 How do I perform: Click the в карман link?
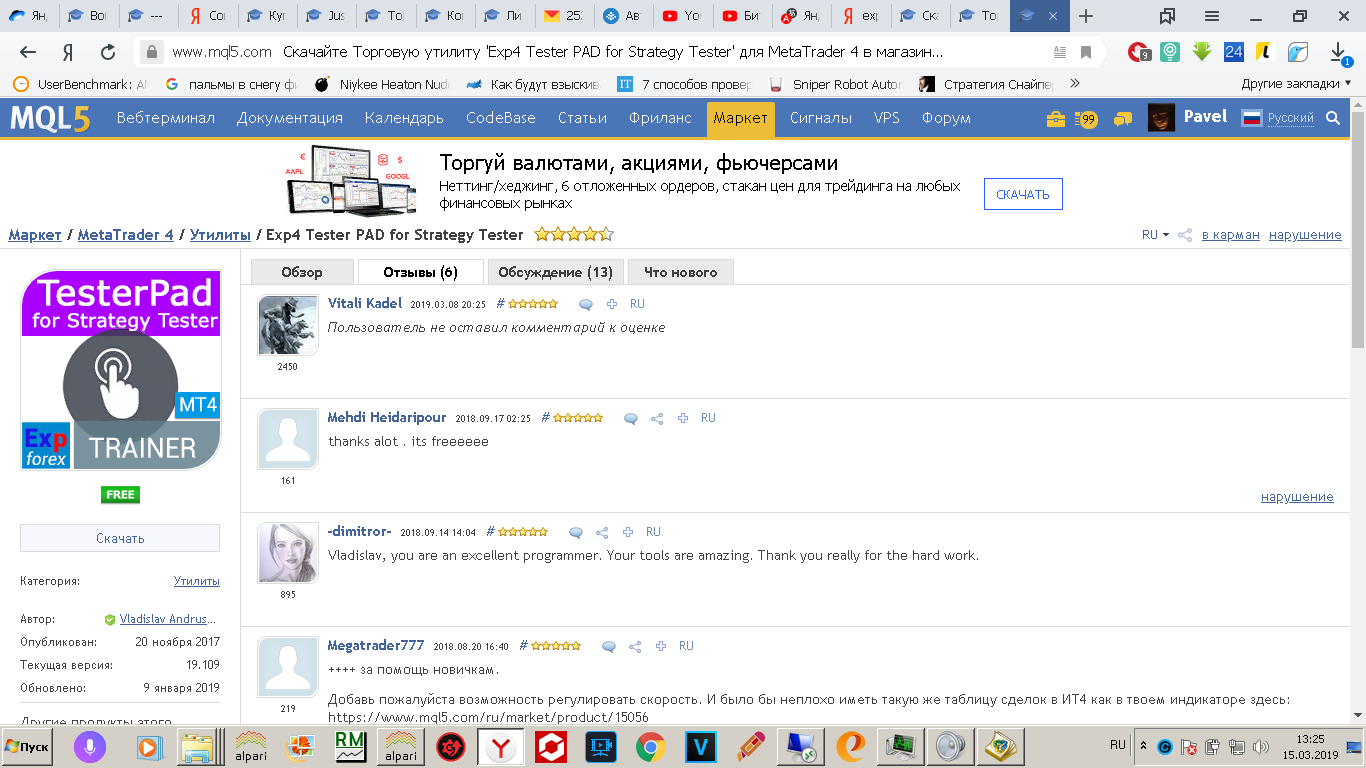pyautogui.click(x=1231, y=235)
